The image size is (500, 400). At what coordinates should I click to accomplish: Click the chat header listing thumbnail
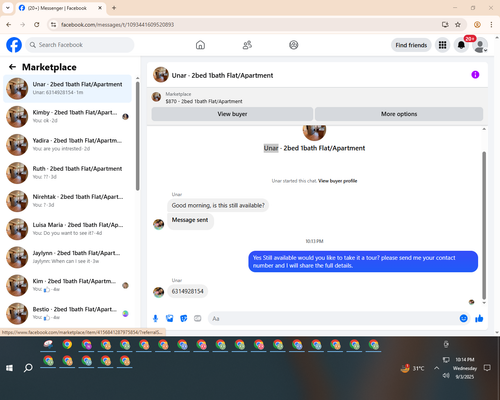(x=161, y=75)
